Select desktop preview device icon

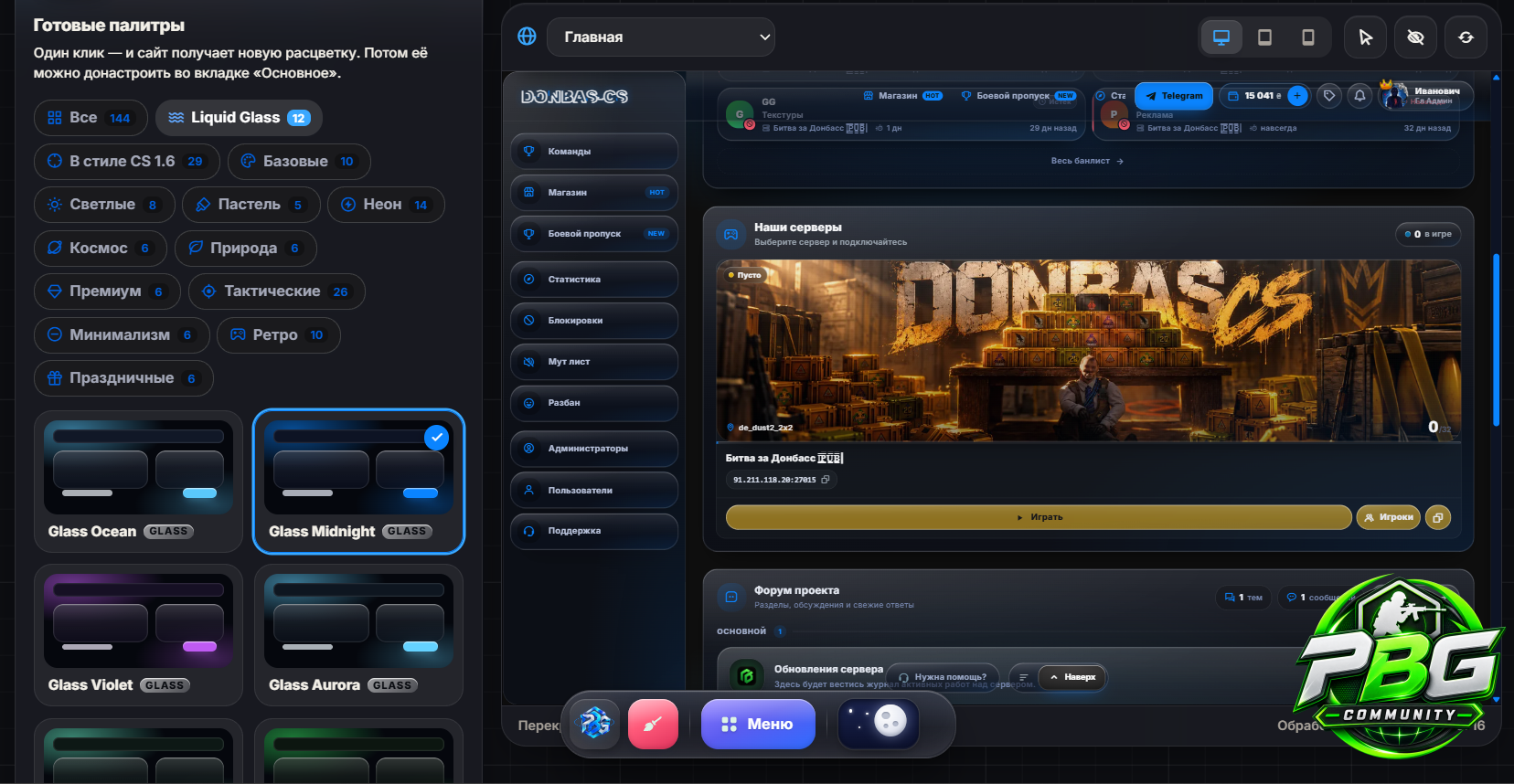click(x=1221, y=37)
